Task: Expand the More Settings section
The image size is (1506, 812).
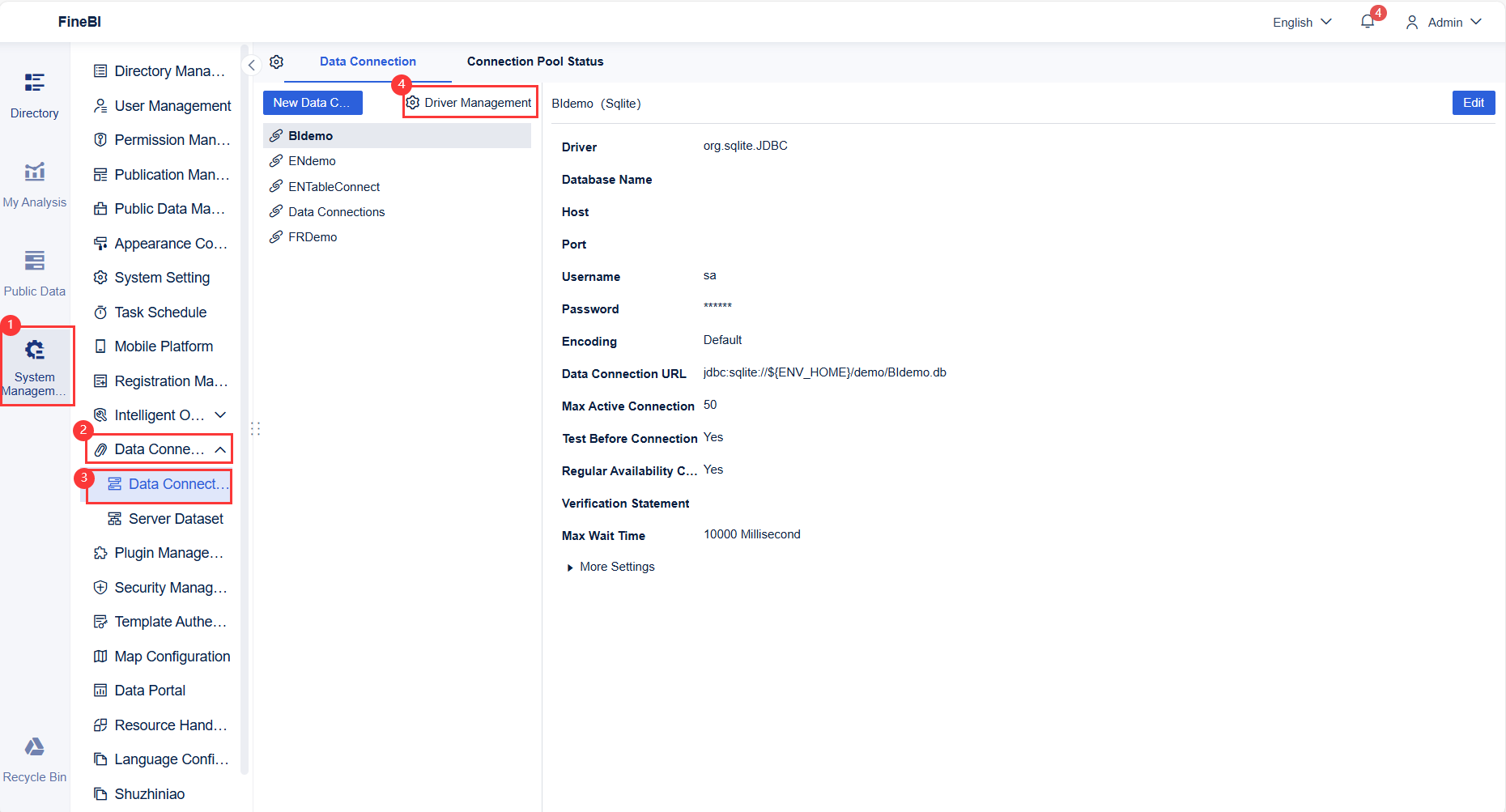Action: click(x=611, y=567)
